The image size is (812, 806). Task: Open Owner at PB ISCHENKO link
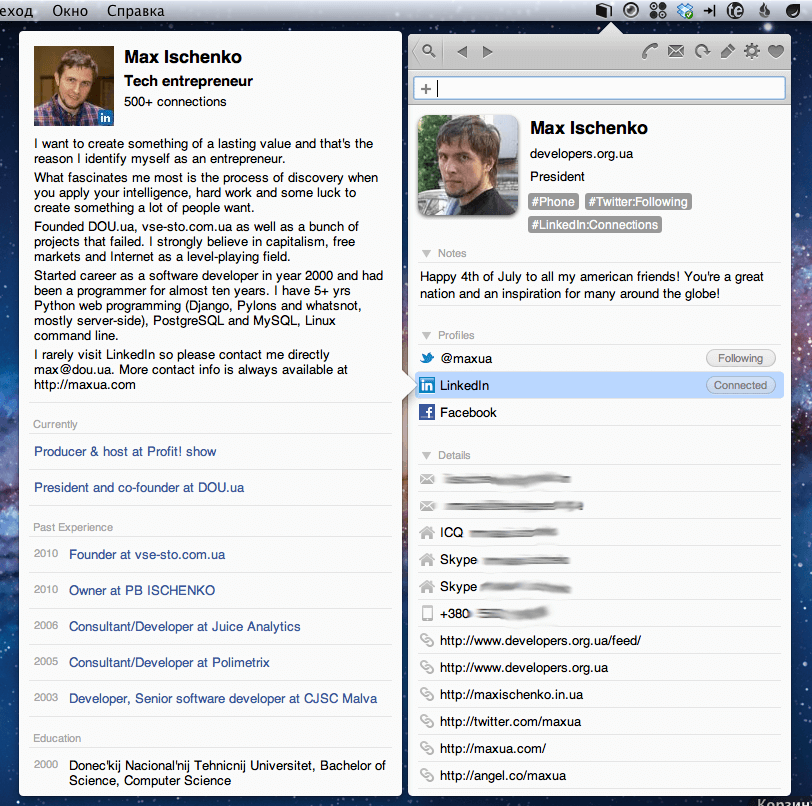tap(142, 591)
